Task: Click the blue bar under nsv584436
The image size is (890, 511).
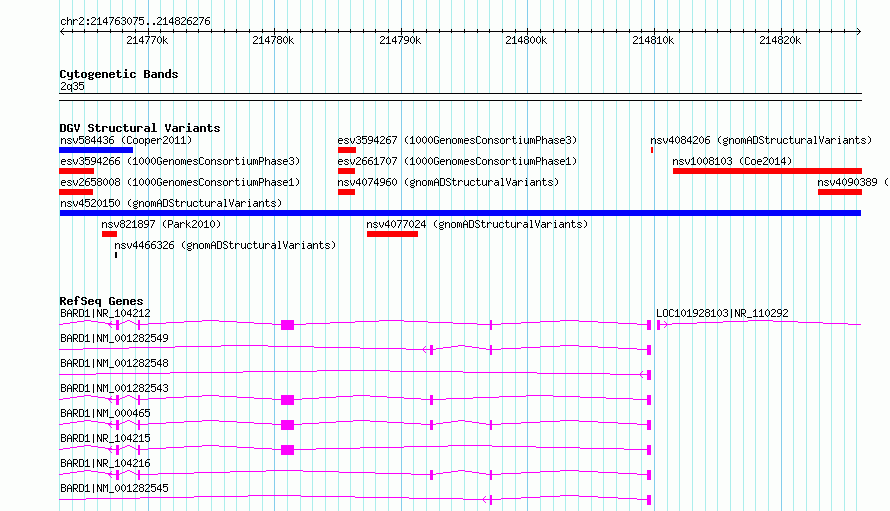Action: [x=96, y=150]
